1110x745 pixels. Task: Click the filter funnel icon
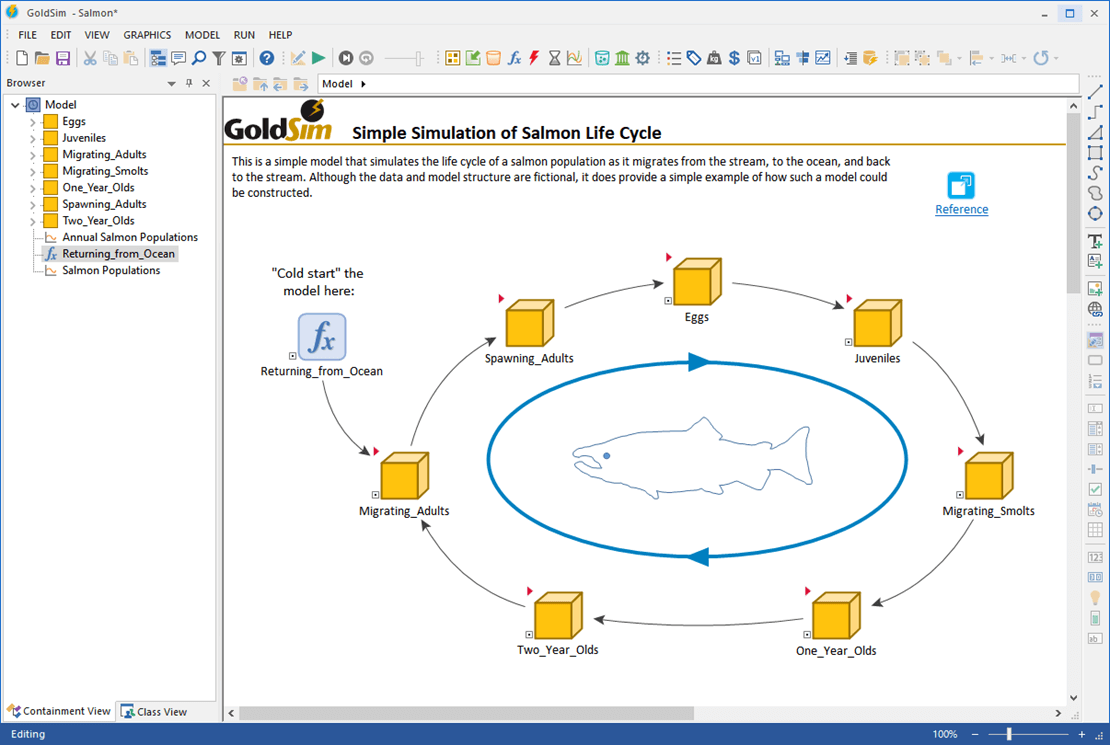click(x=219, y=58)
